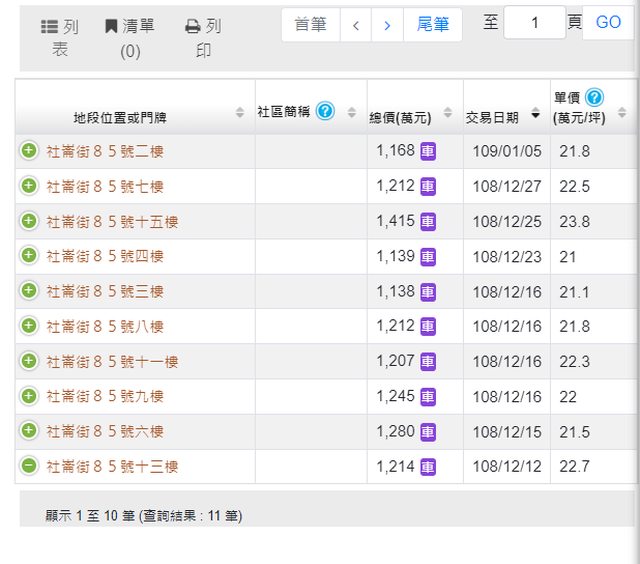Open 列表 list view

point(60,38)
